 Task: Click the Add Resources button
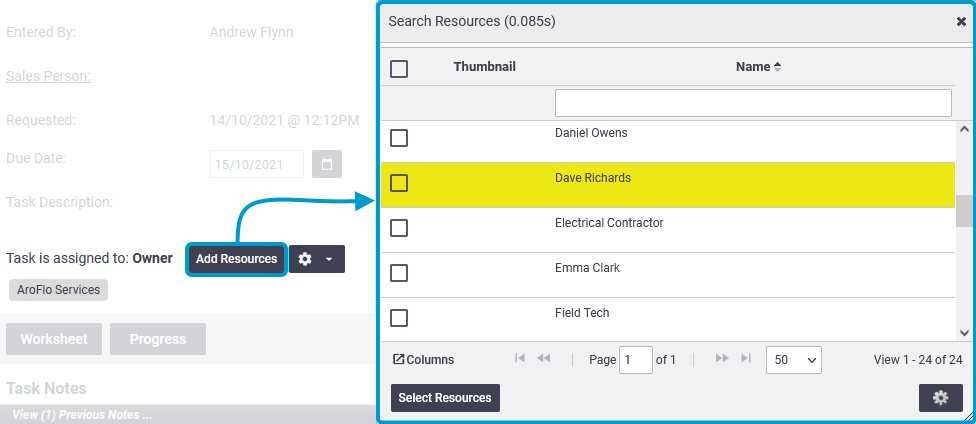pos(237,259)
